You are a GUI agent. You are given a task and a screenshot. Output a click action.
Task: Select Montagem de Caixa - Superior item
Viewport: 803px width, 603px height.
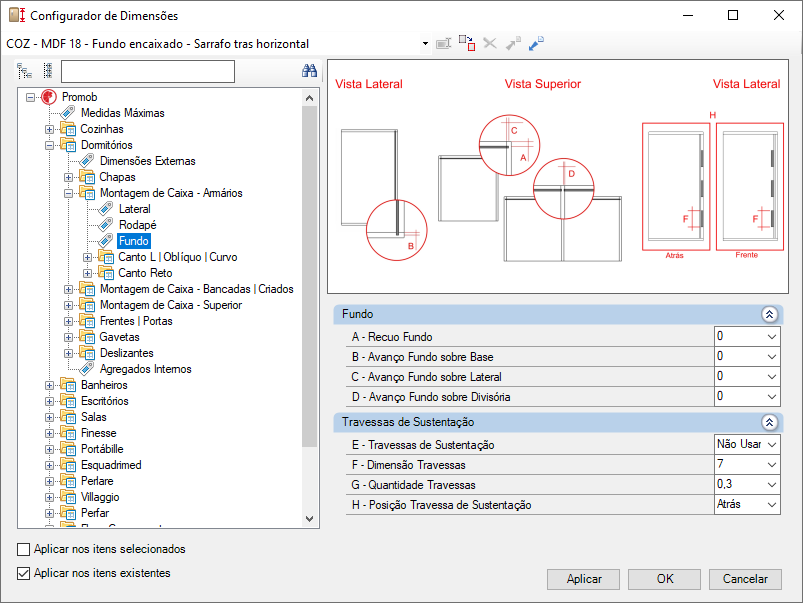point(171,305)
